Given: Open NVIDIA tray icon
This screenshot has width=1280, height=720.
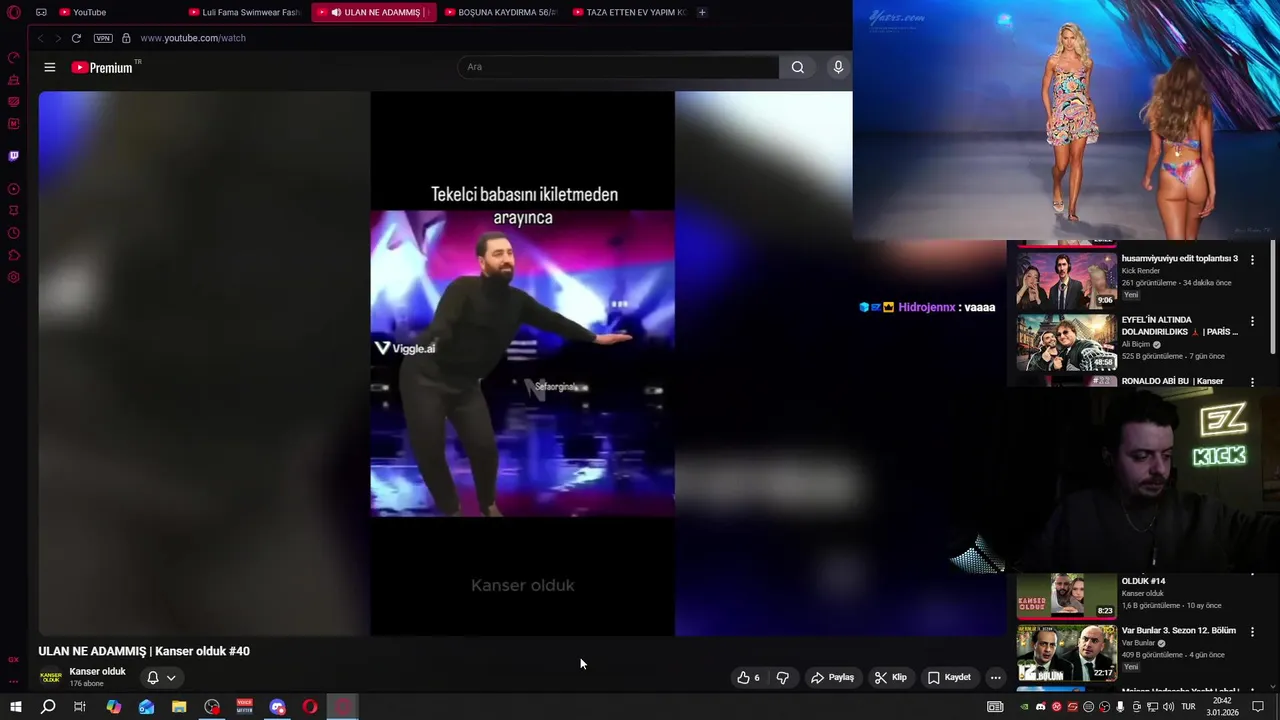Looking at the screenshot, I should tap(1024, 707).
